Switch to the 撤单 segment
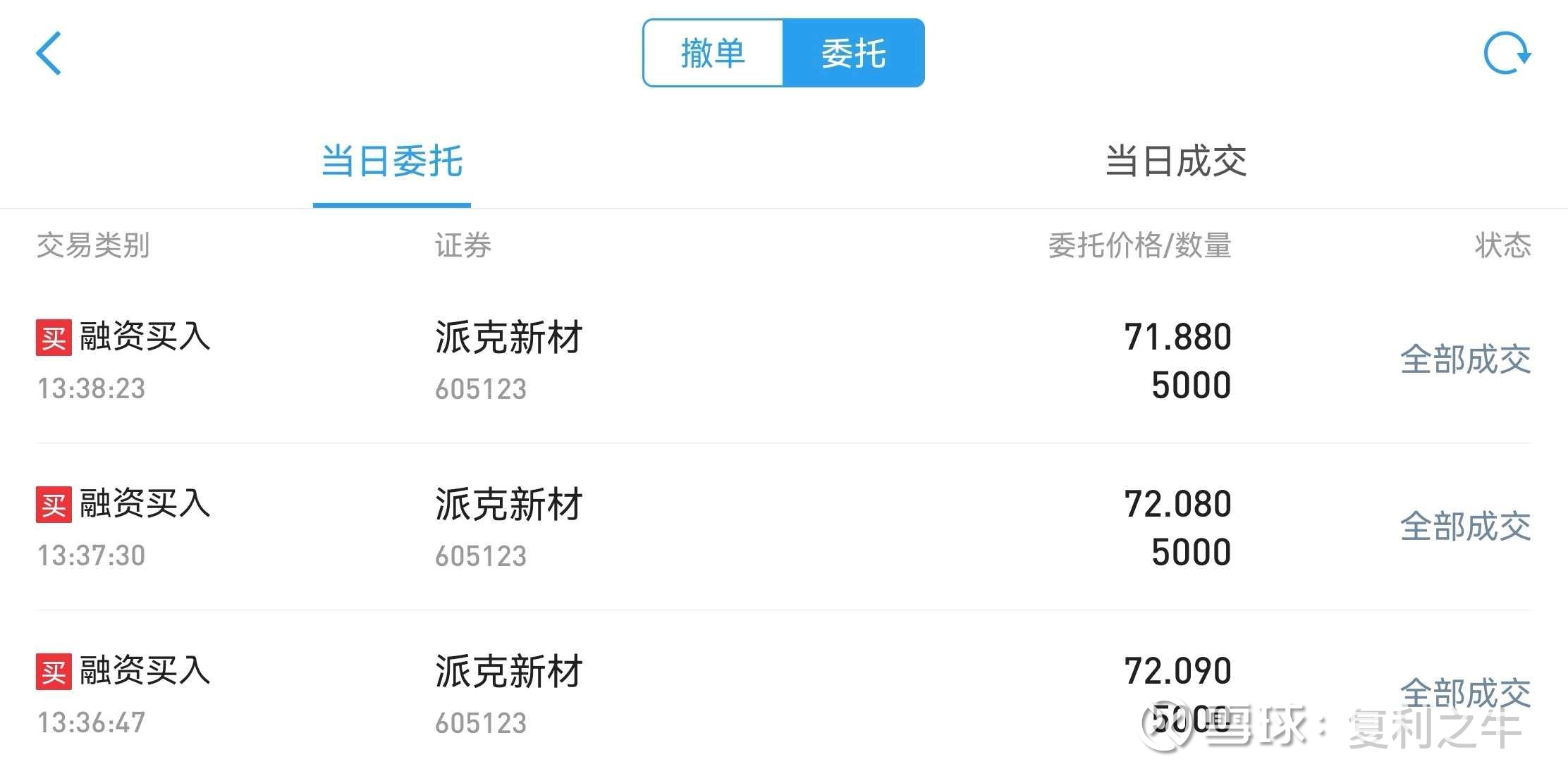 (x=713, y=53)
